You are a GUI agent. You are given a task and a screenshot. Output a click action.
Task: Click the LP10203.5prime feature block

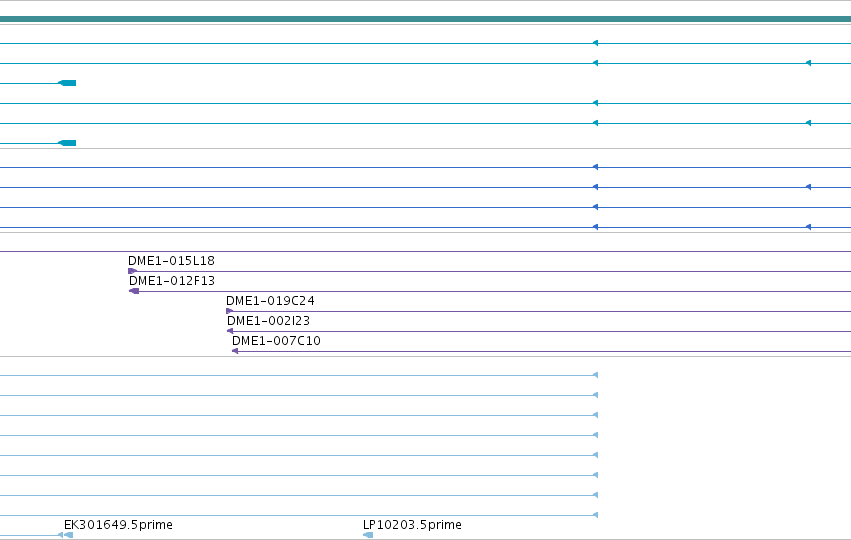point(368,535)
